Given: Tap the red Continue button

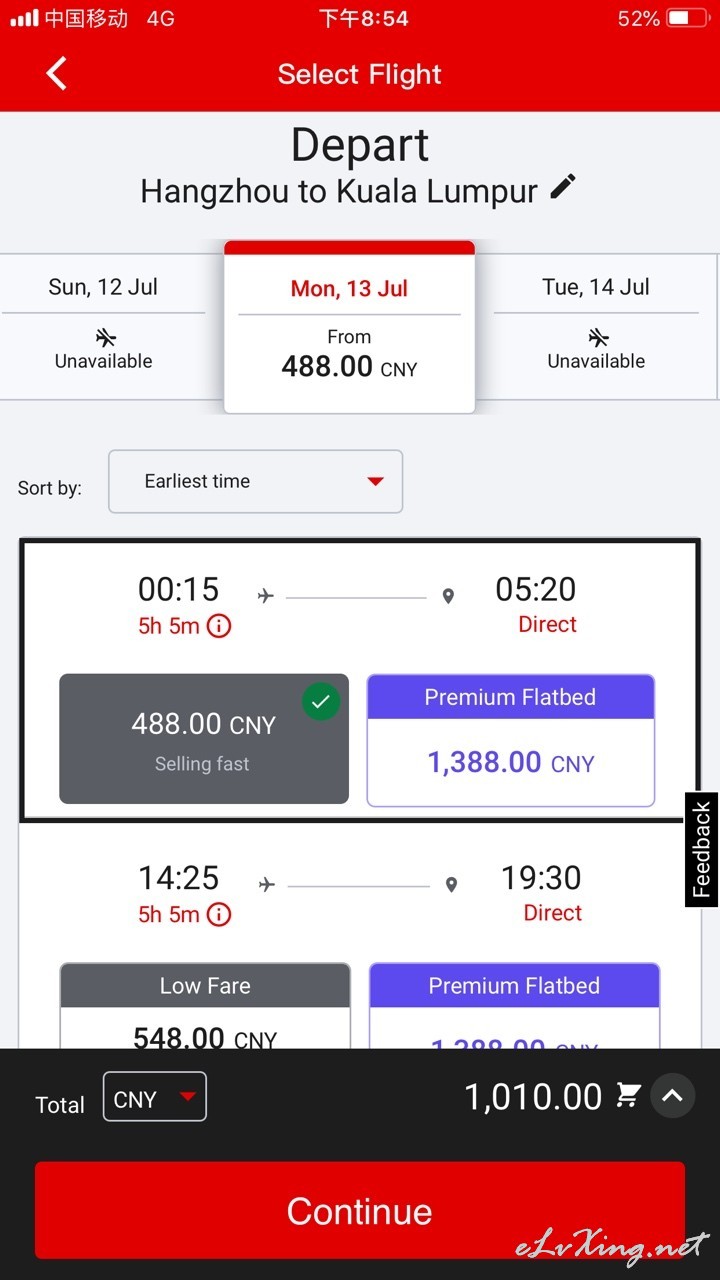Looking at the screenshot, I should (x=360, y=1211).
